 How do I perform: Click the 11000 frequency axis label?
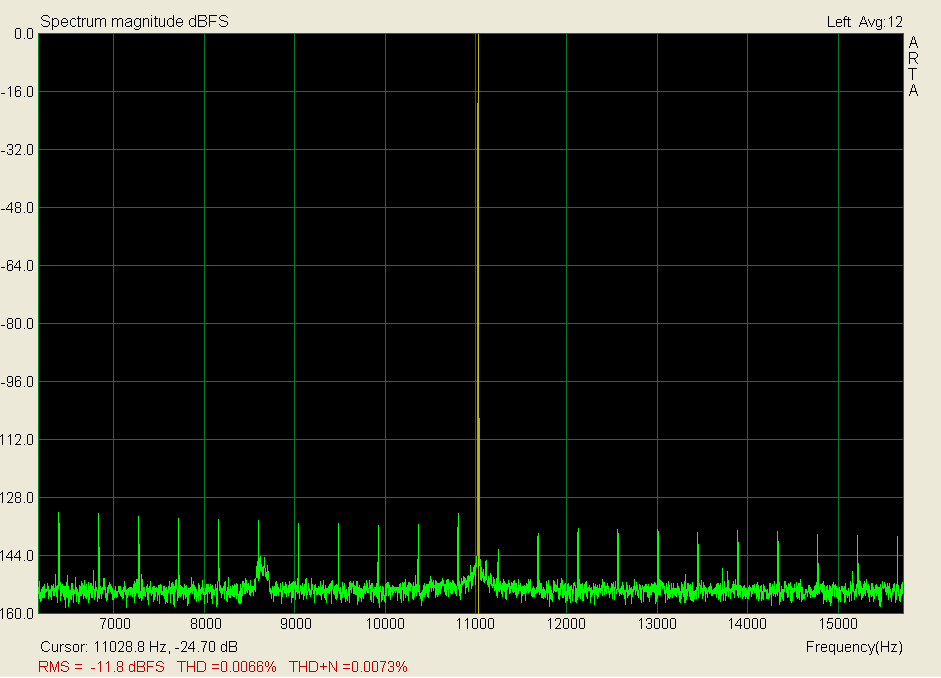pyautogui.click(x=475, y=624)
